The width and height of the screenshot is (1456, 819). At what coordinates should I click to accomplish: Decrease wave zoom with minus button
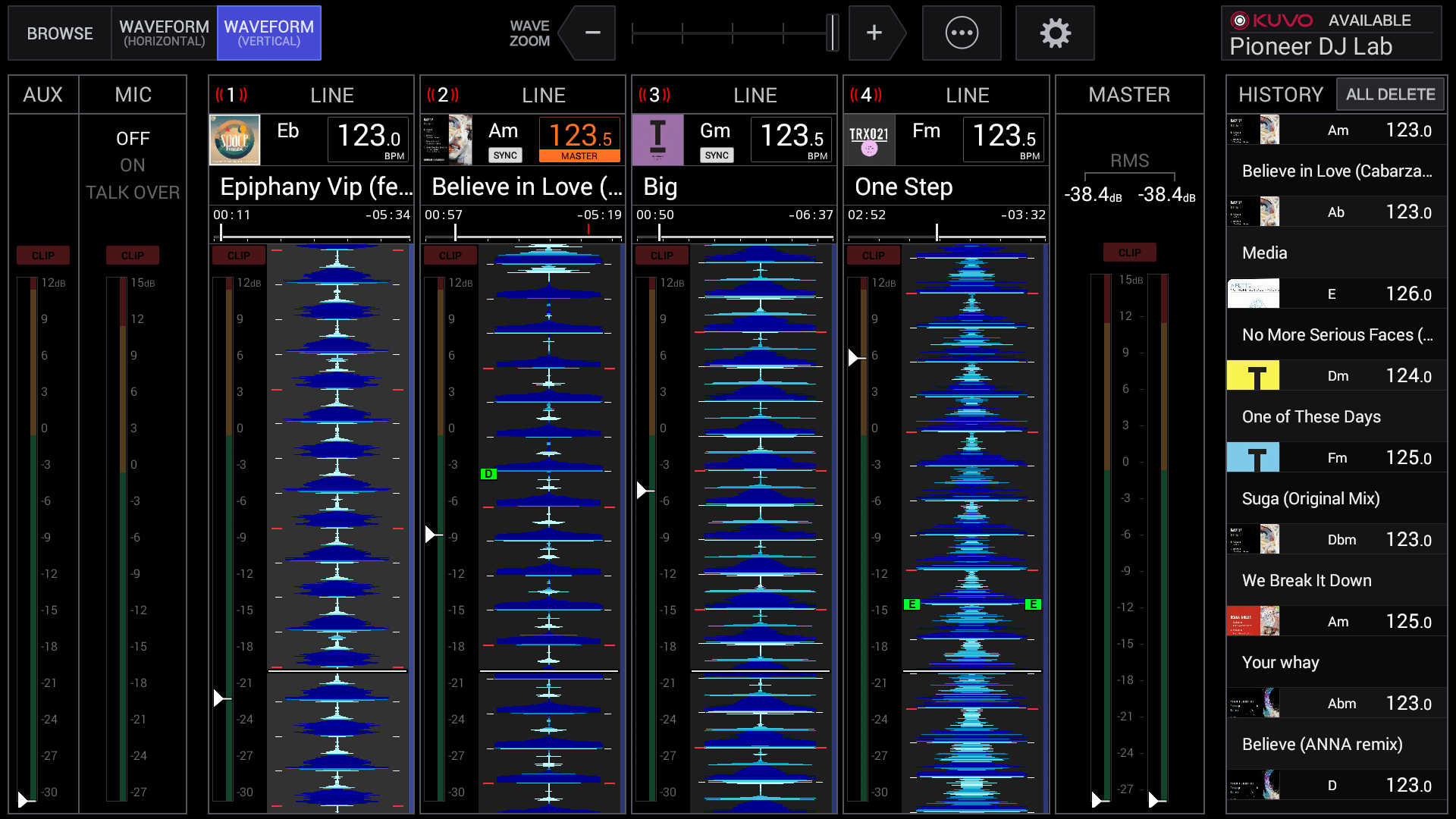pyautogui.click(x=593, y=33)
